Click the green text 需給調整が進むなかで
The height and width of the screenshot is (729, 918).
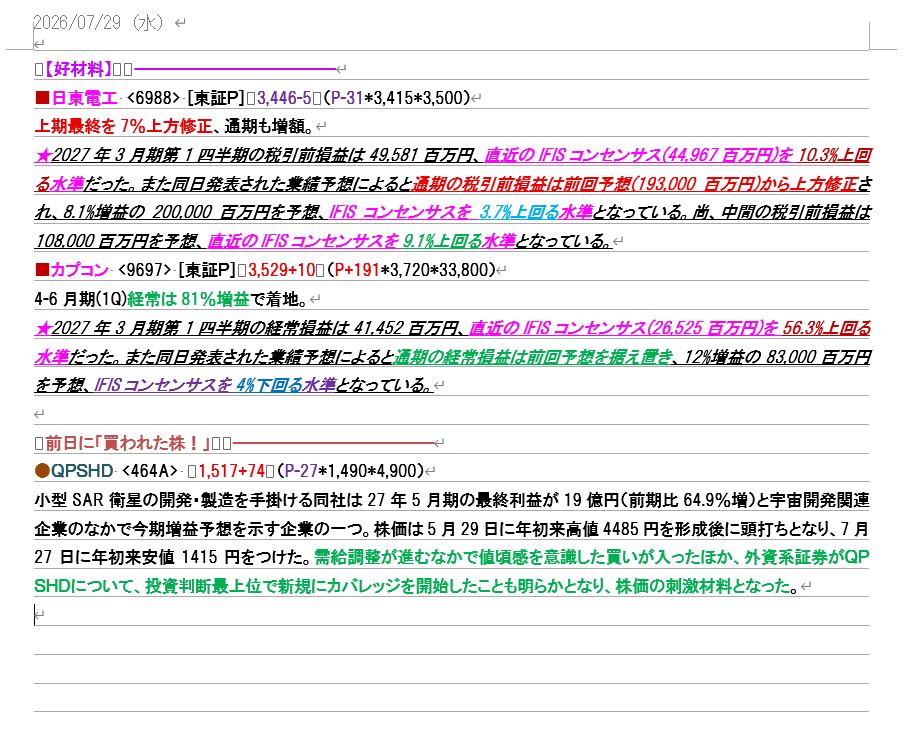point(396,557)
